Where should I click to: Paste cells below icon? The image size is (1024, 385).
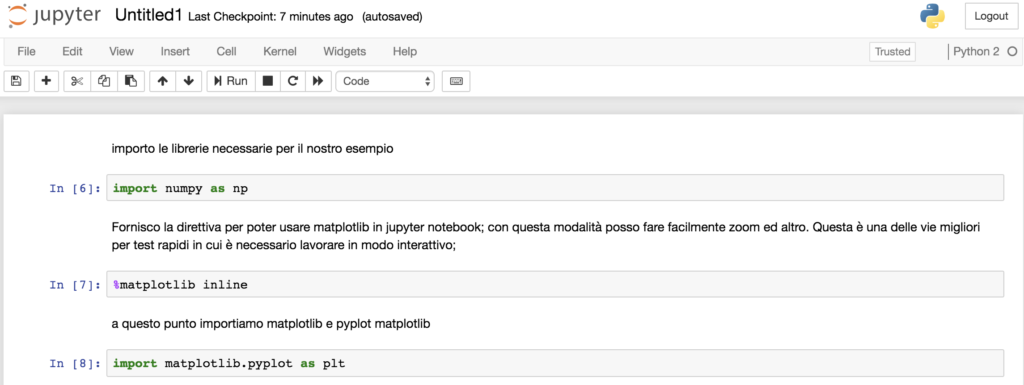131,82
